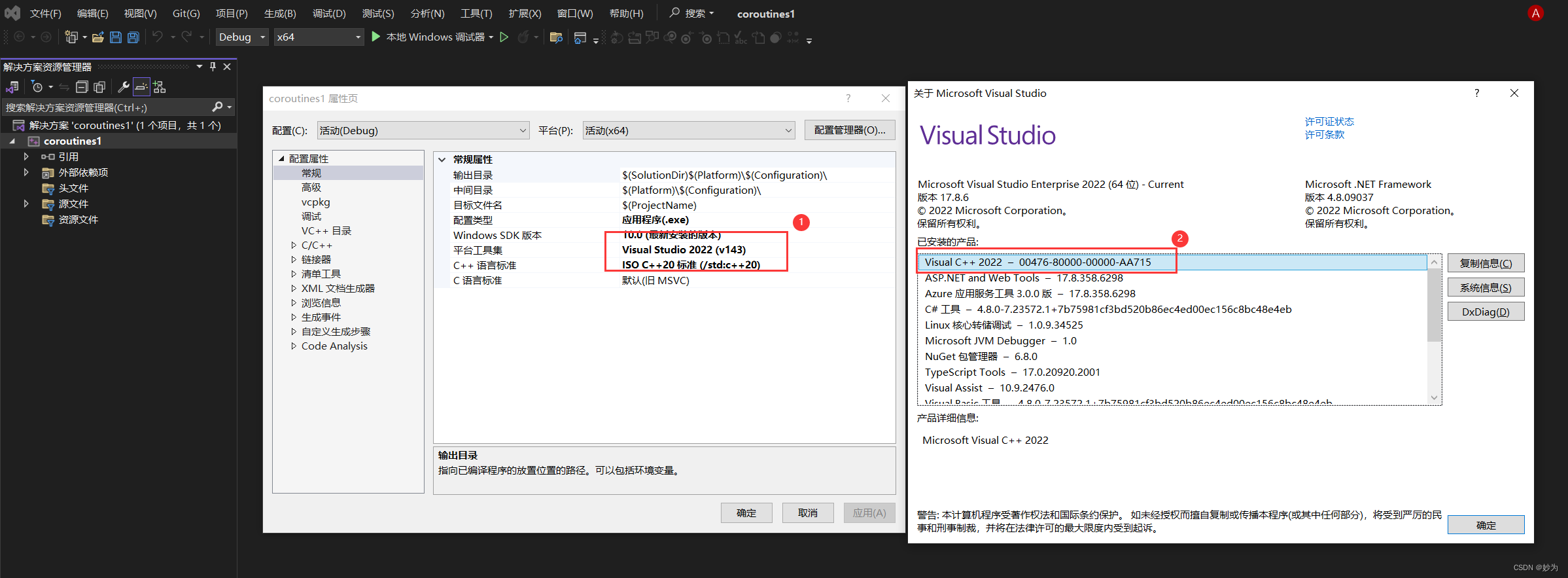Click the help question mark in About dialog

point(1476,93)
